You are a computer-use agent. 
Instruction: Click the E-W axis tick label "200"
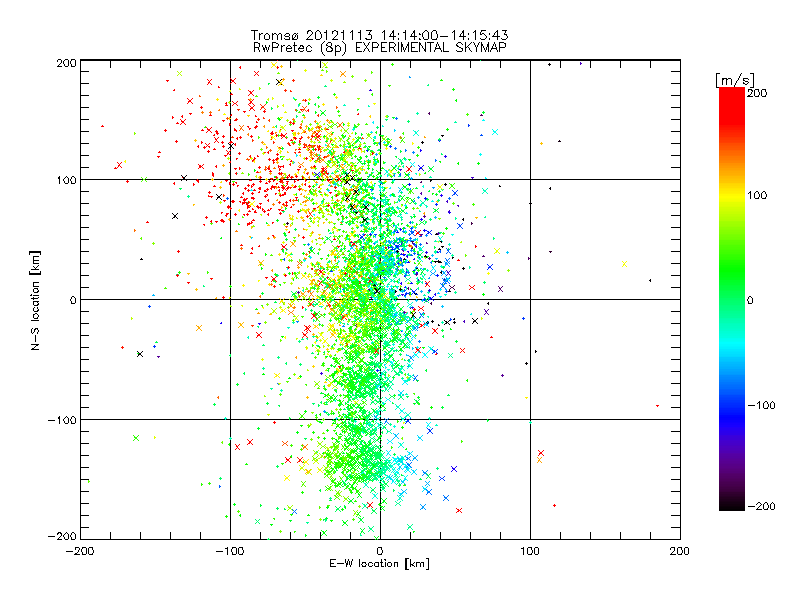[680, 551]
